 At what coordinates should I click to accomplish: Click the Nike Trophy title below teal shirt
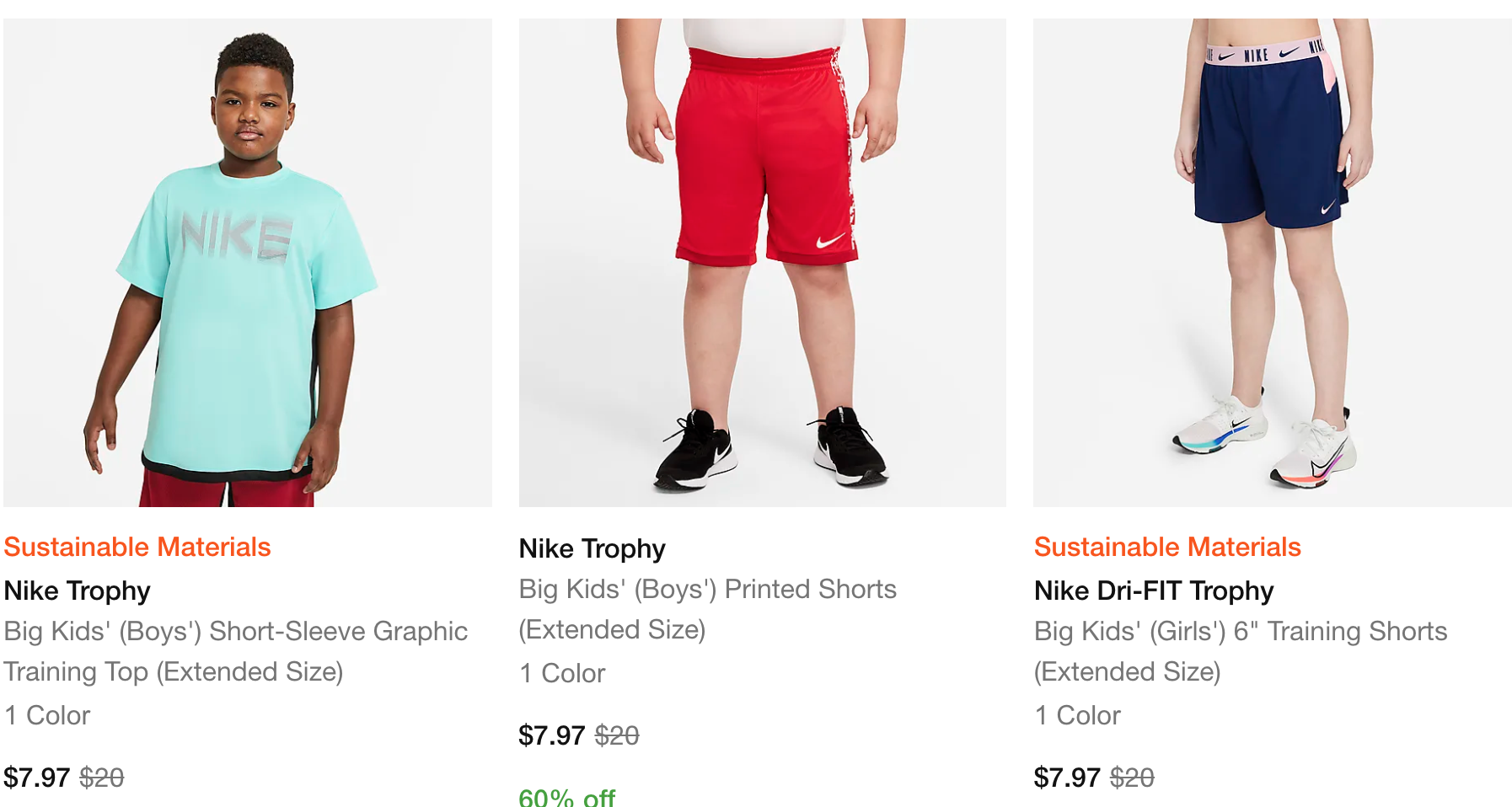tap(78, 591)
